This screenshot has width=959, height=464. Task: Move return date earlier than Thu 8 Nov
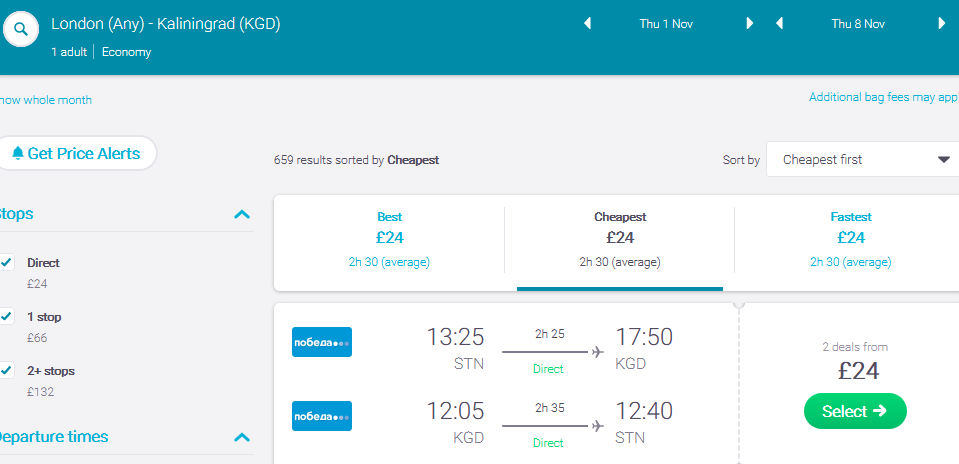[x=779, y=24]
